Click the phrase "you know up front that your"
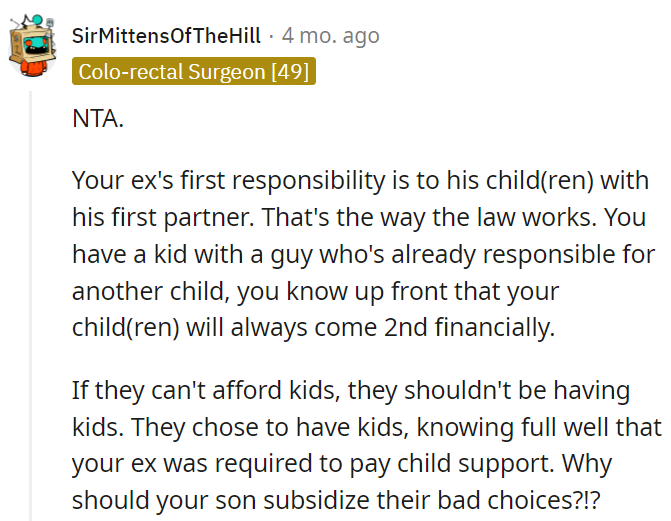 pos(398,292)
